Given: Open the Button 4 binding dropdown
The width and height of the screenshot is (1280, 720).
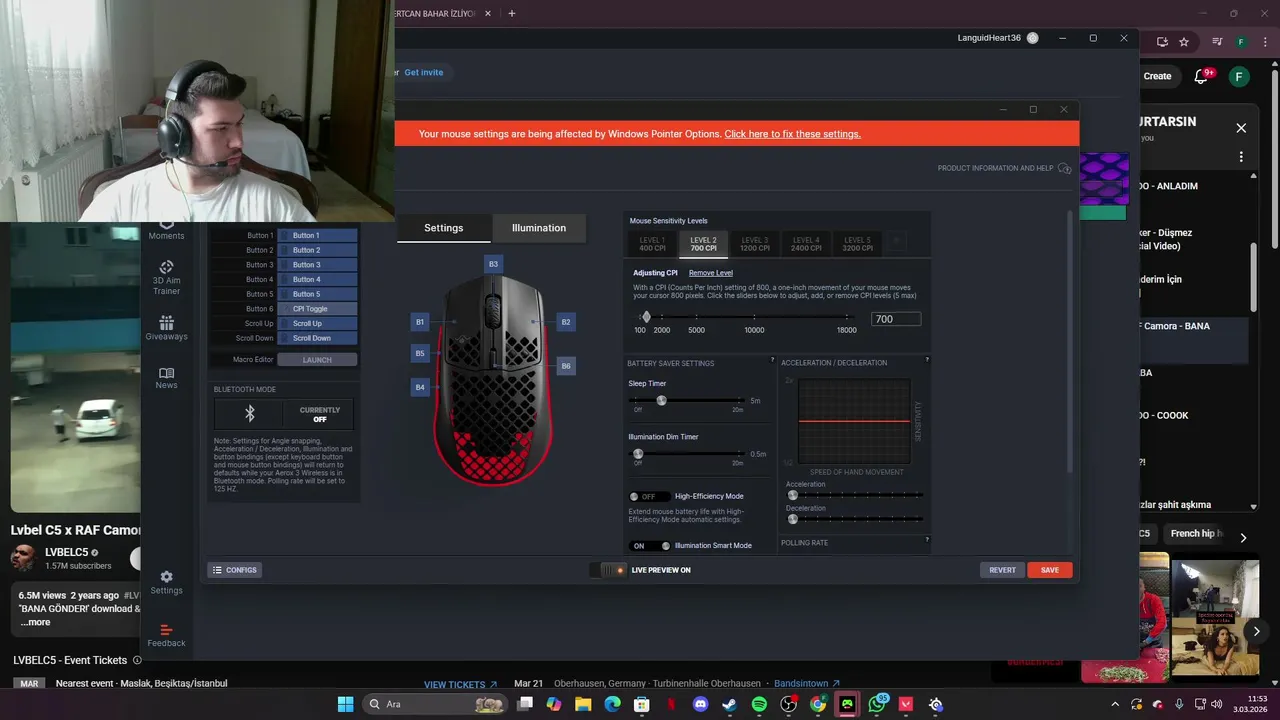Looking at the screenshot, I should click(x=317, y=279).
